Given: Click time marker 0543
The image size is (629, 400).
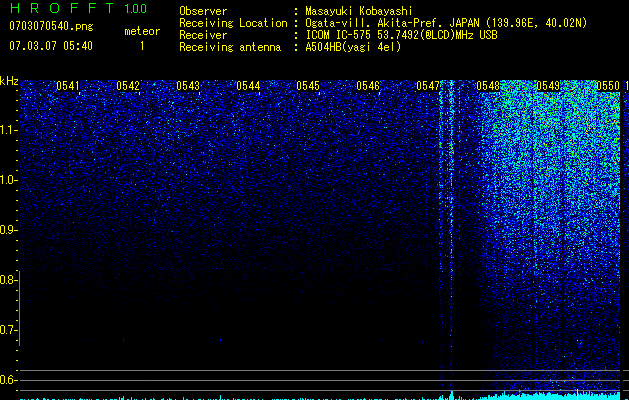Looking at the screenshot, I should pyautogui.click(x=188, y=86).
